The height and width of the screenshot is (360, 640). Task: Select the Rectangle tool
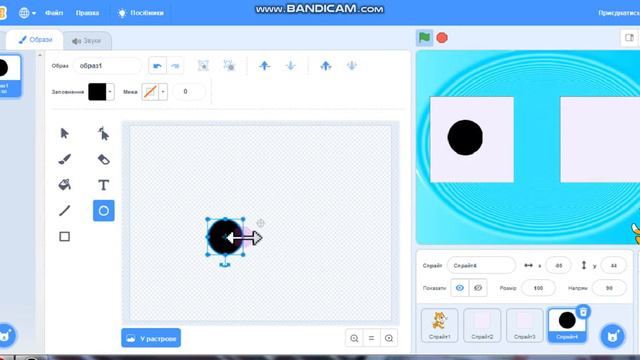[x=64, y=237]
